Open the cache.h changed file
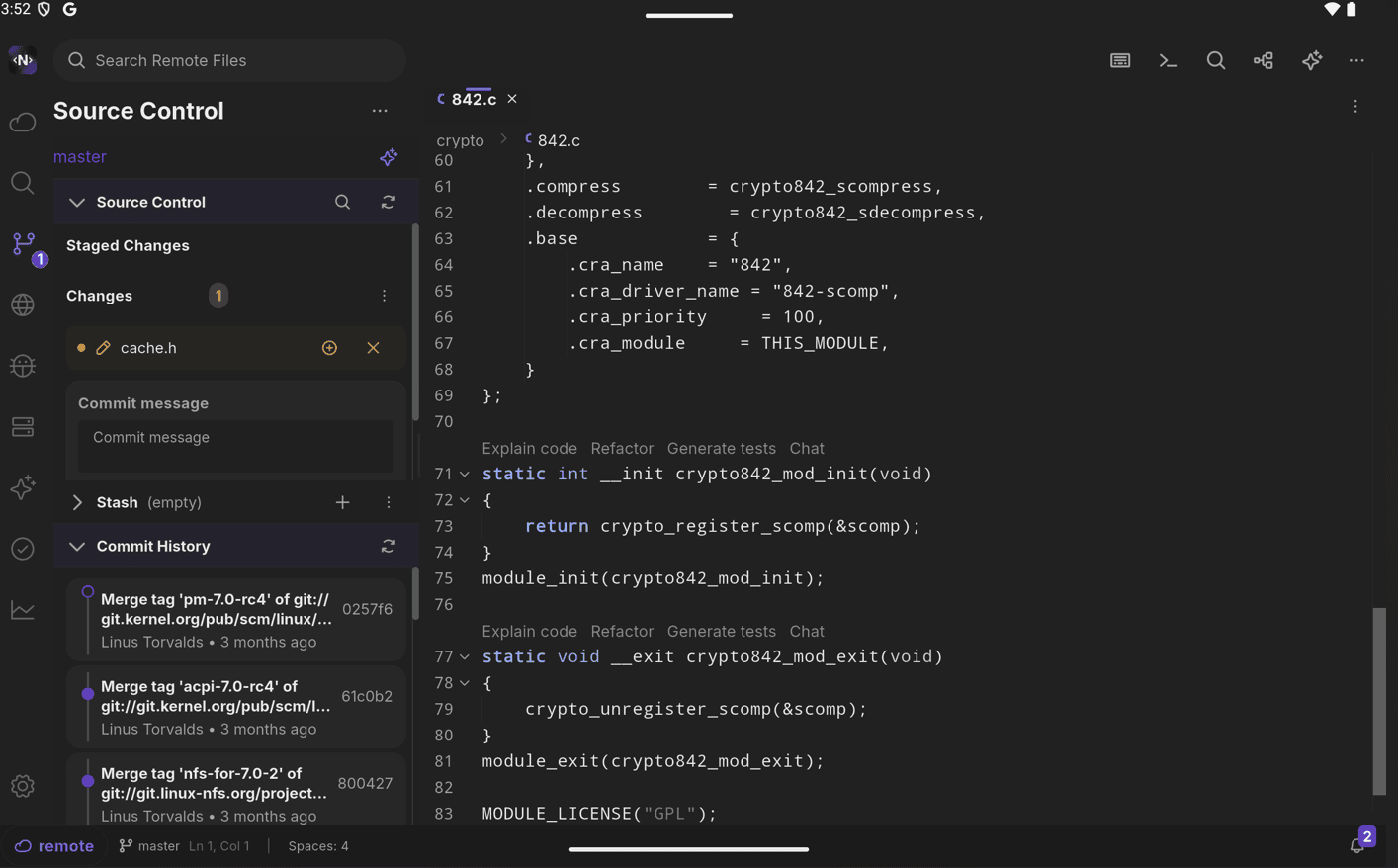1398x868 pixels. click(x=235, y=348)
